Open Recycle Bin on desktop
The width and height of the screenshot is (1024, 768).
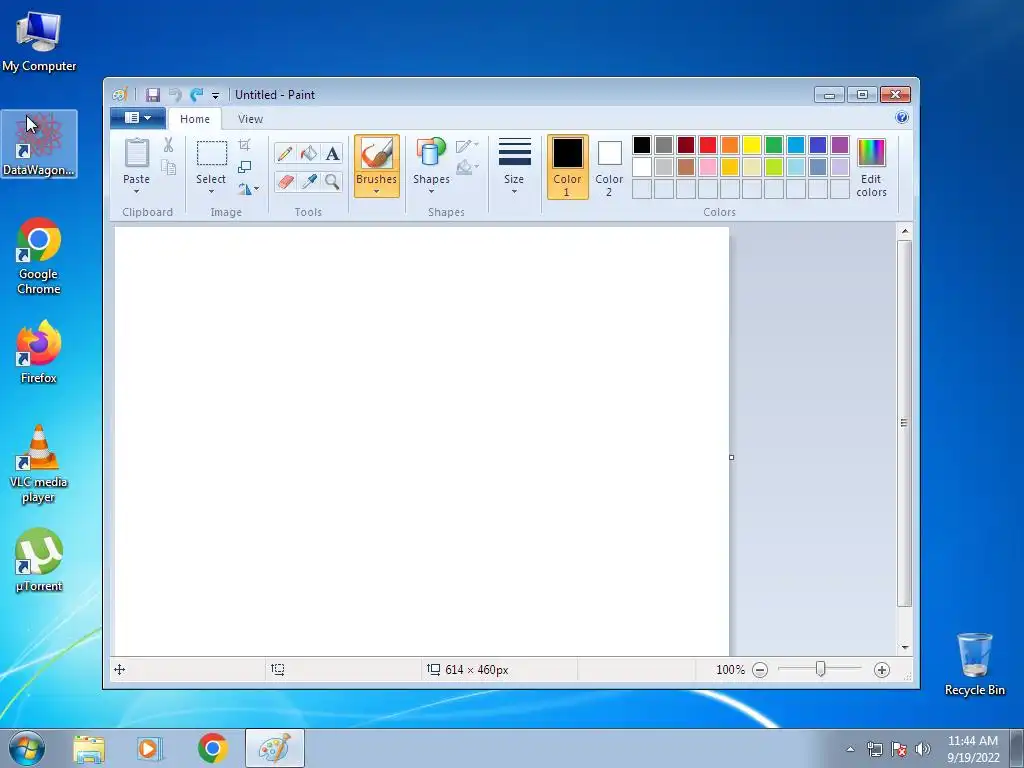point(974,664)
